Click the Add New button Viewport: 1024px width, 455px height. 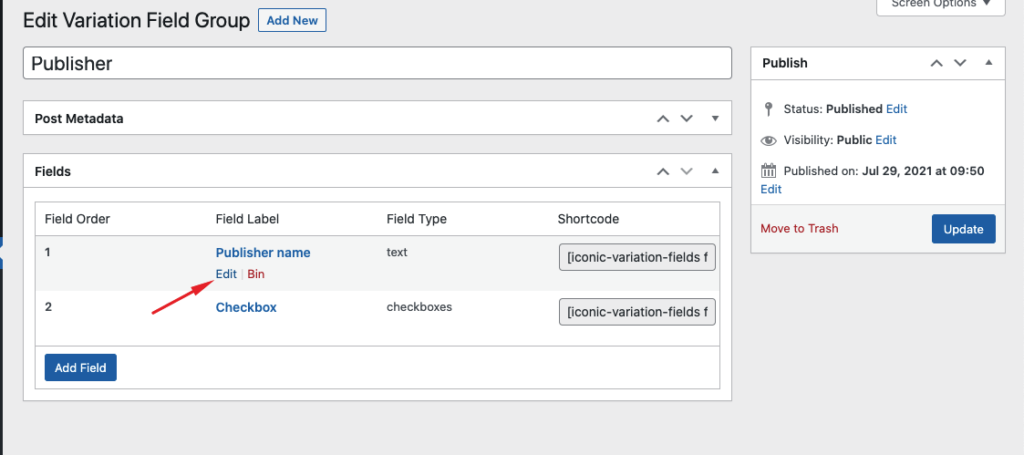292,20
